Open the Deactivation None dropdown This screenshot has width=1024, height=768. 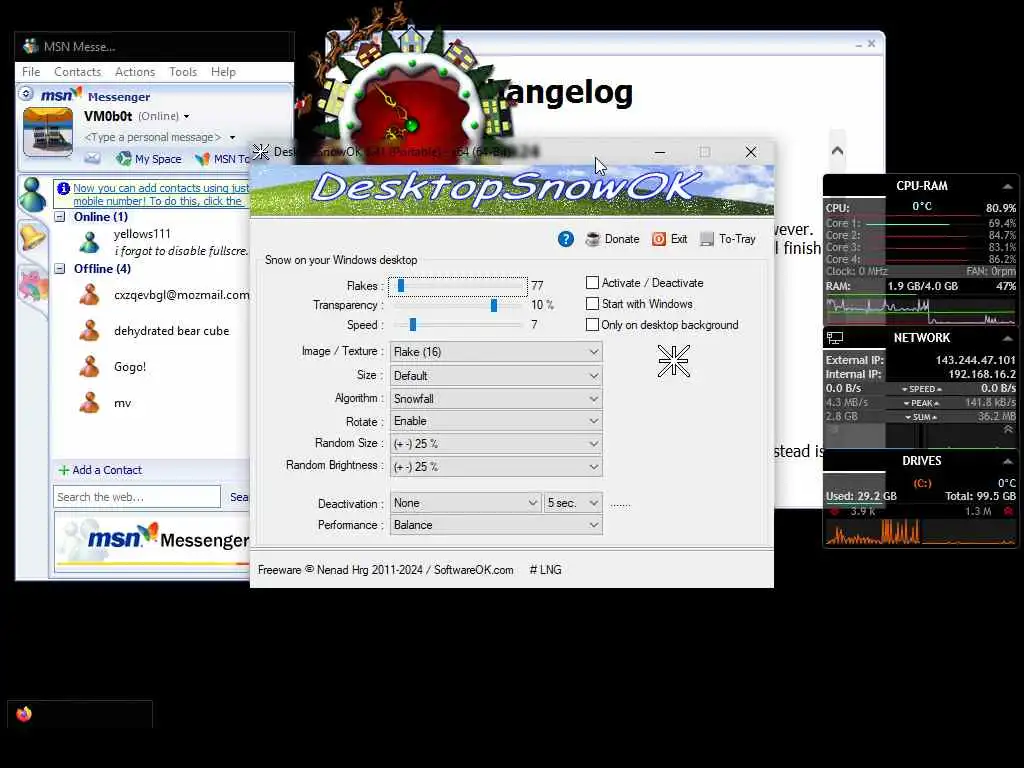tap(465, 503)
